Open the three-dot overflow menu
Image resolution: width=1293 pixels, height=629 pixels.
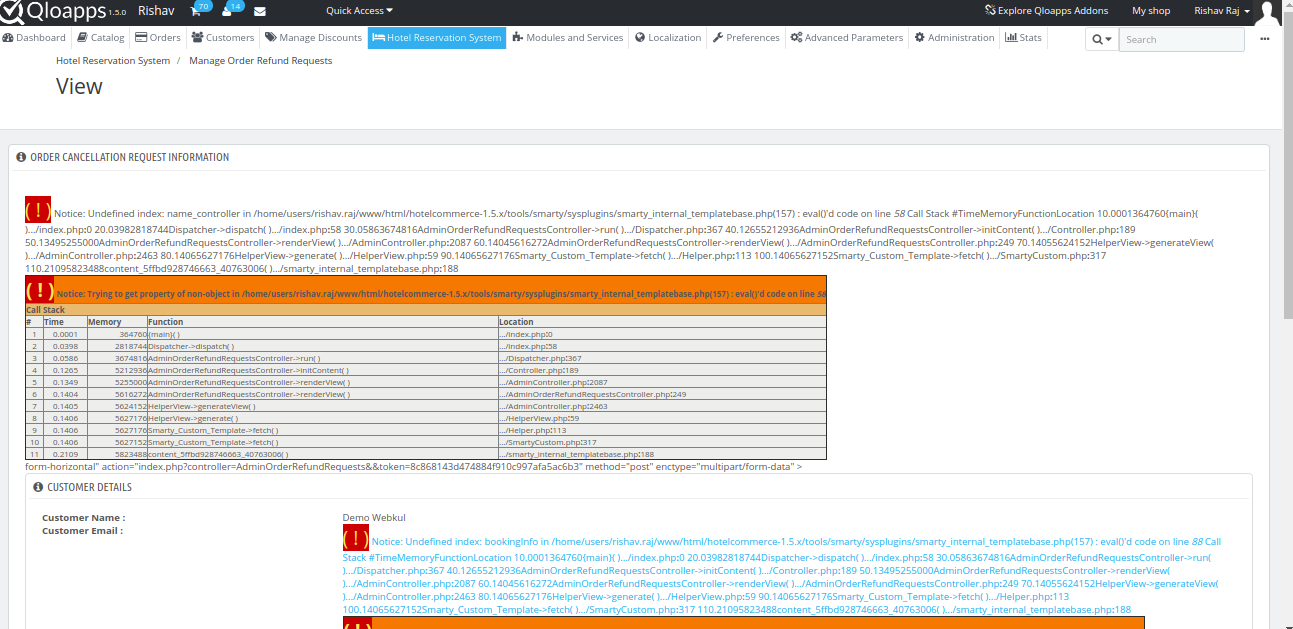[1265, 39]
